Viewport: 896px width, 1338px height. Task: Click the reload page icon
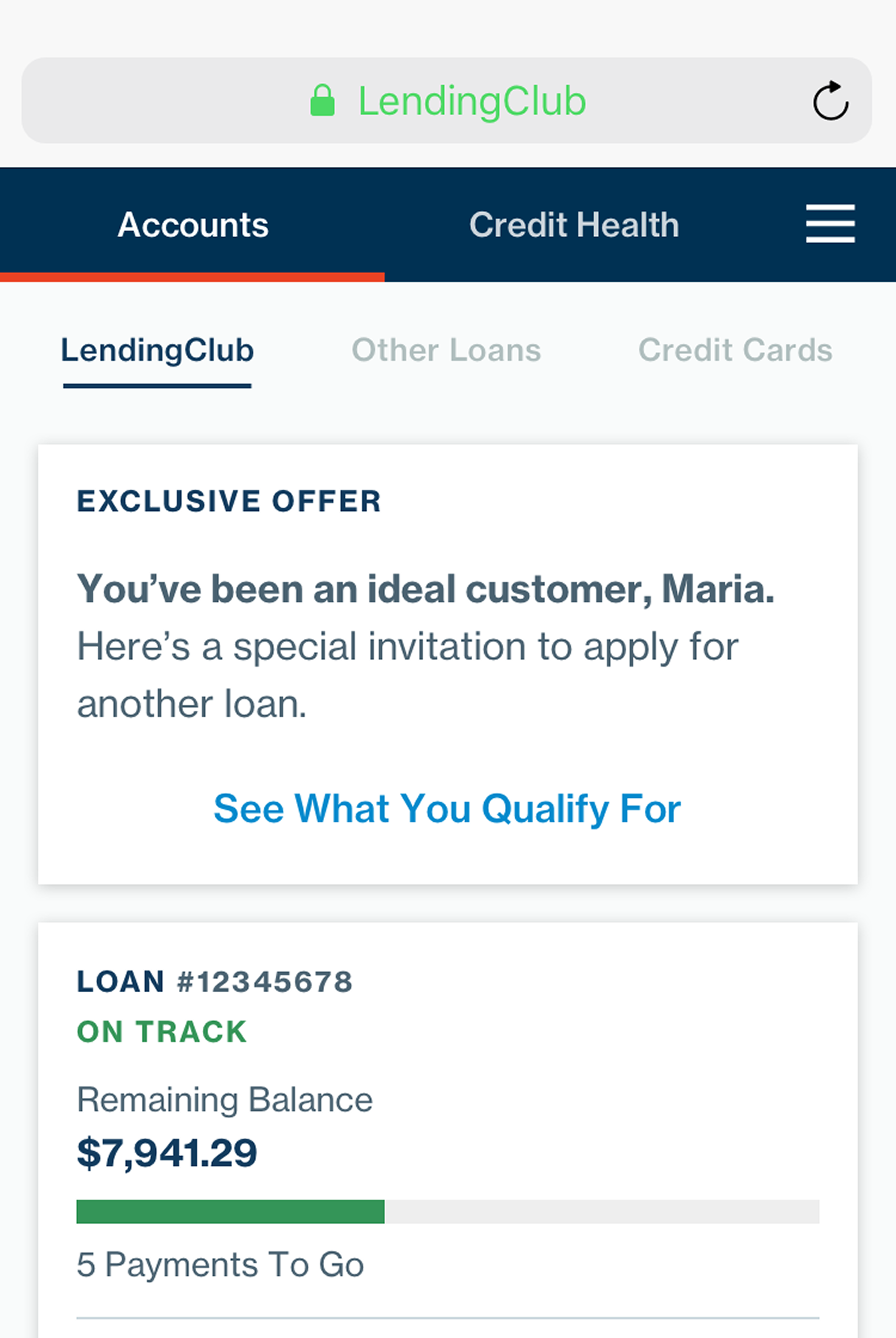pyautogui.click(x=830, y=101)
